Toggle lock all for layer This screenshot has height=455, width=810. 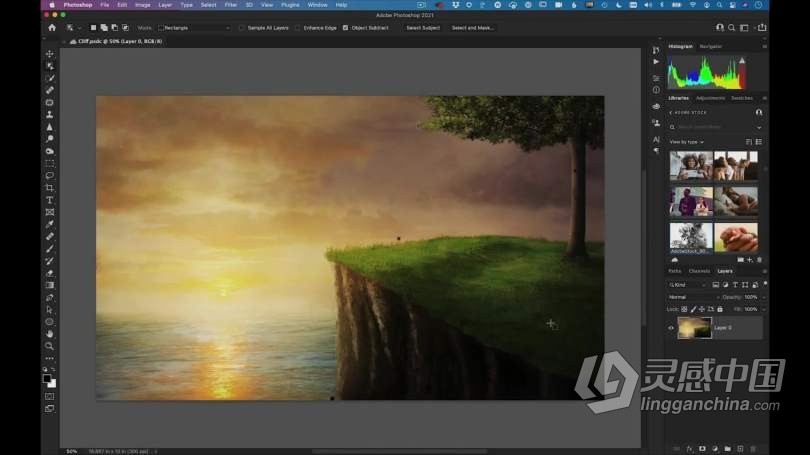click(720, 309)
